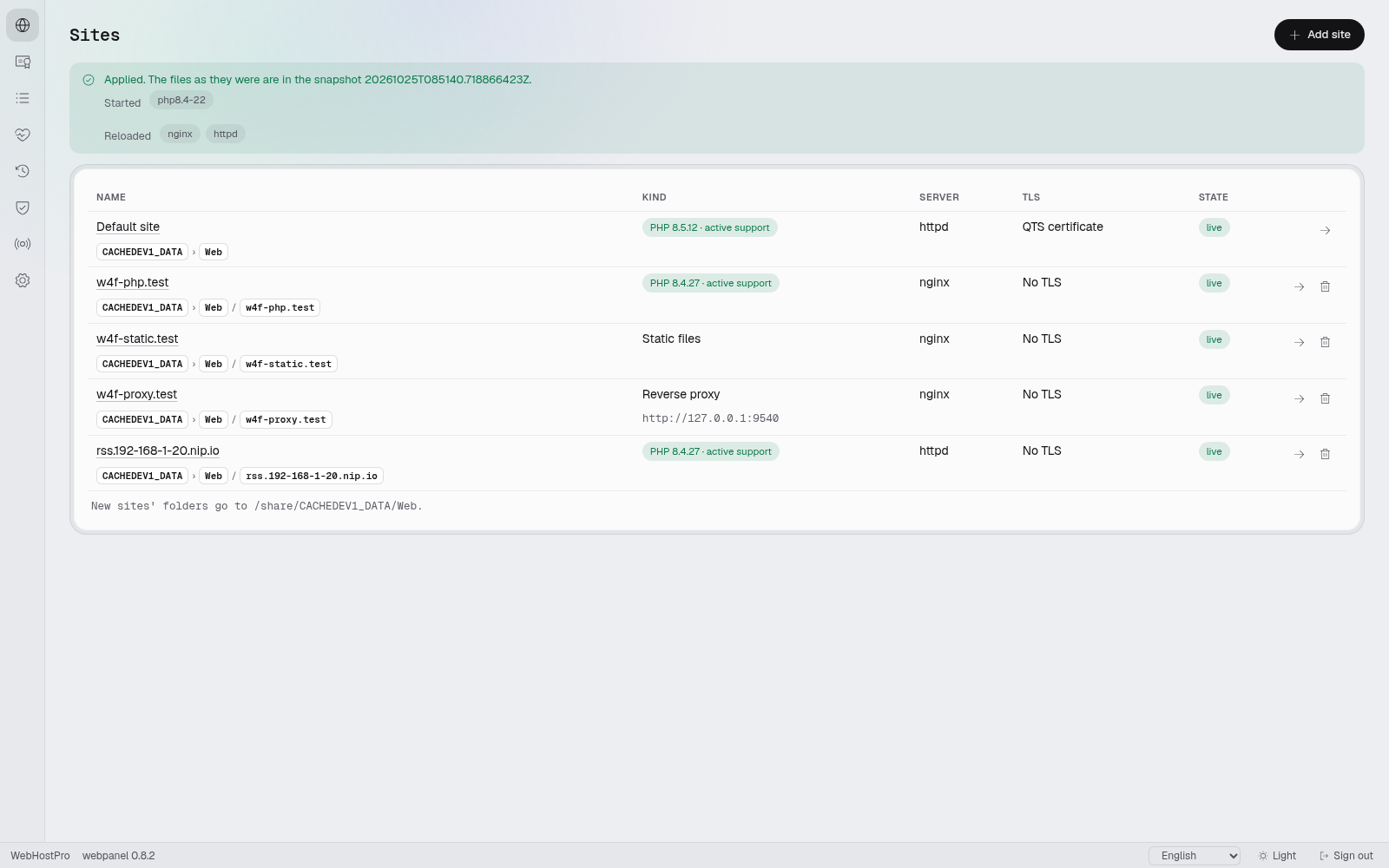Open the list icon in sidebar
The height and width of the screenshot is (868, 1389).
[23, 98]
